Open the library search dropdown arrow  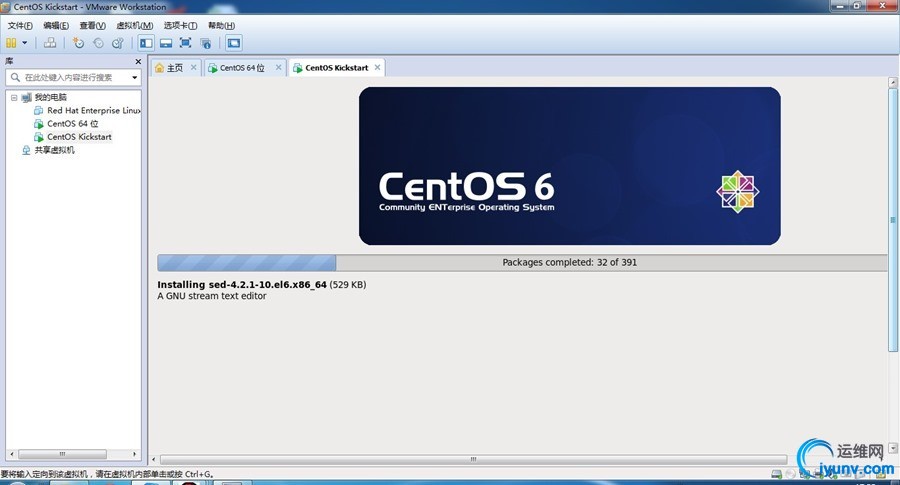(x=134, y=77)
